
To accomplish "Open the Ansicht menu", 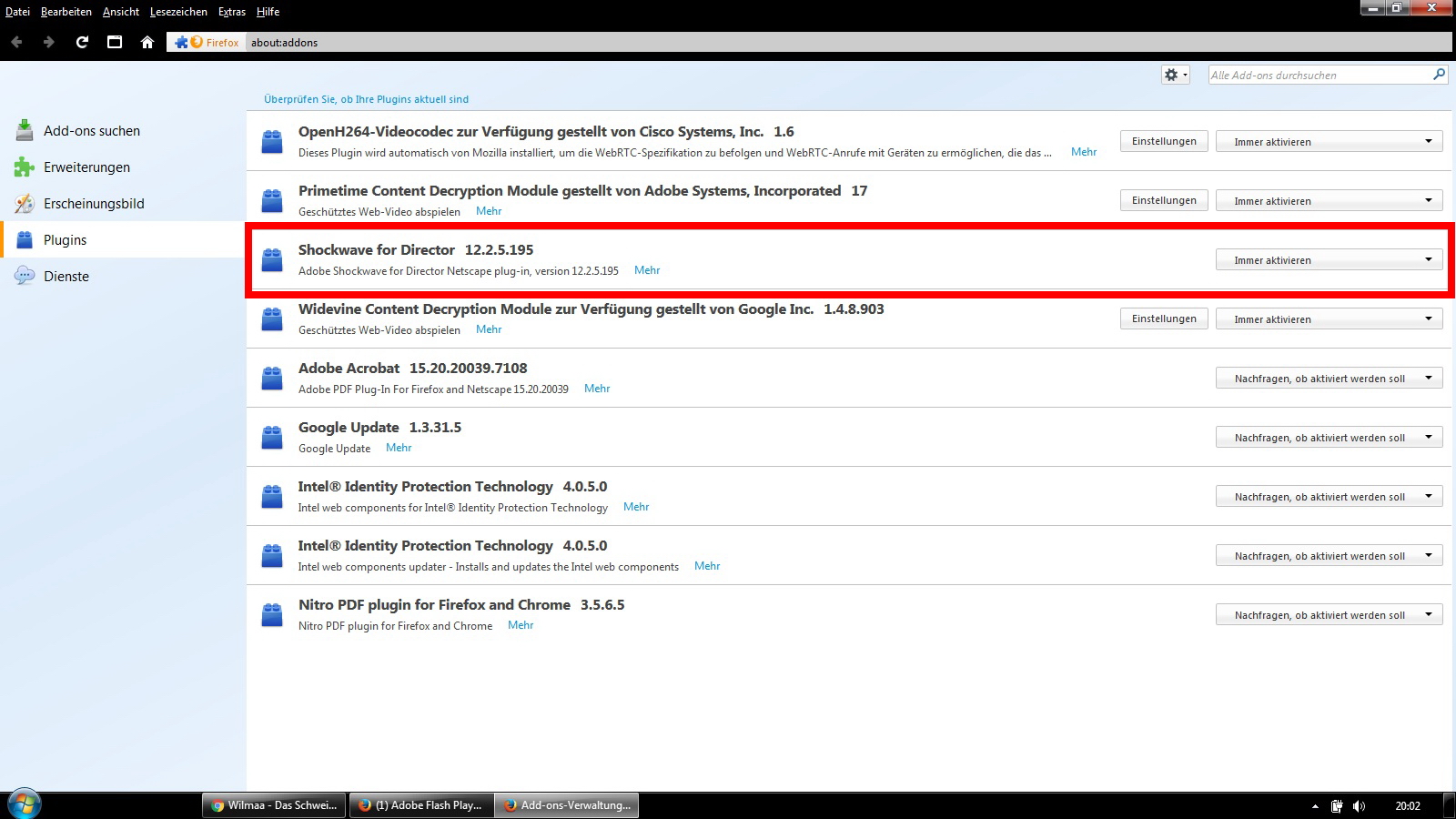I will (121, 12).
